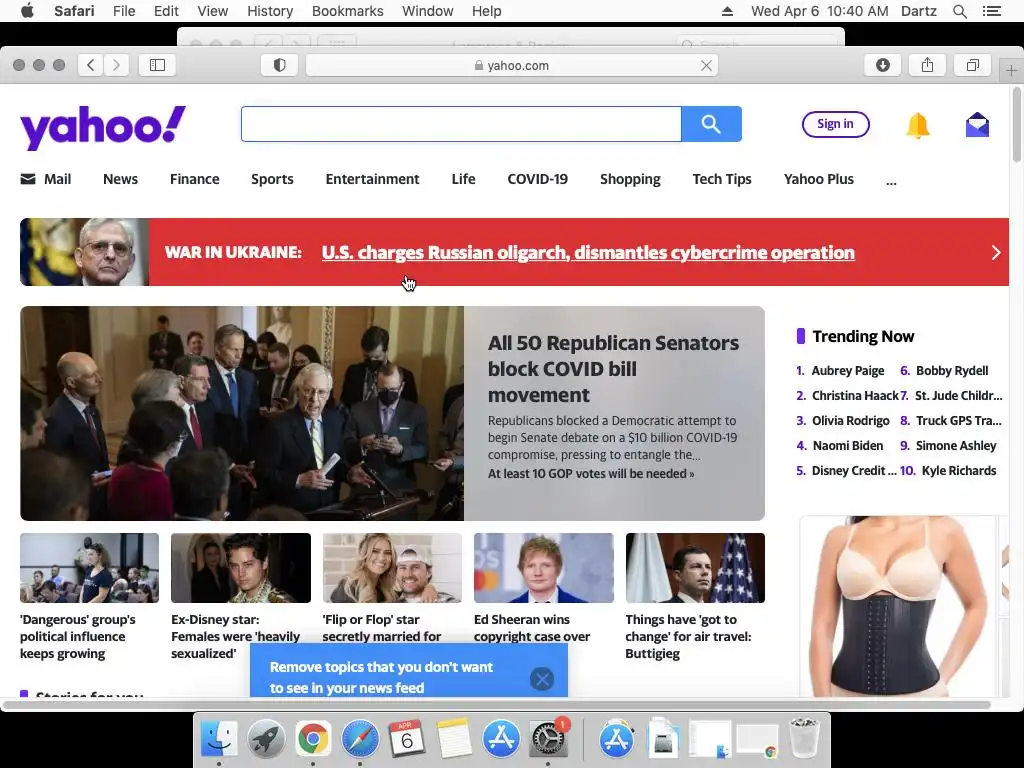Open the Safari app menu
This screenshot has height=768, width=1024.
[74, 11]
